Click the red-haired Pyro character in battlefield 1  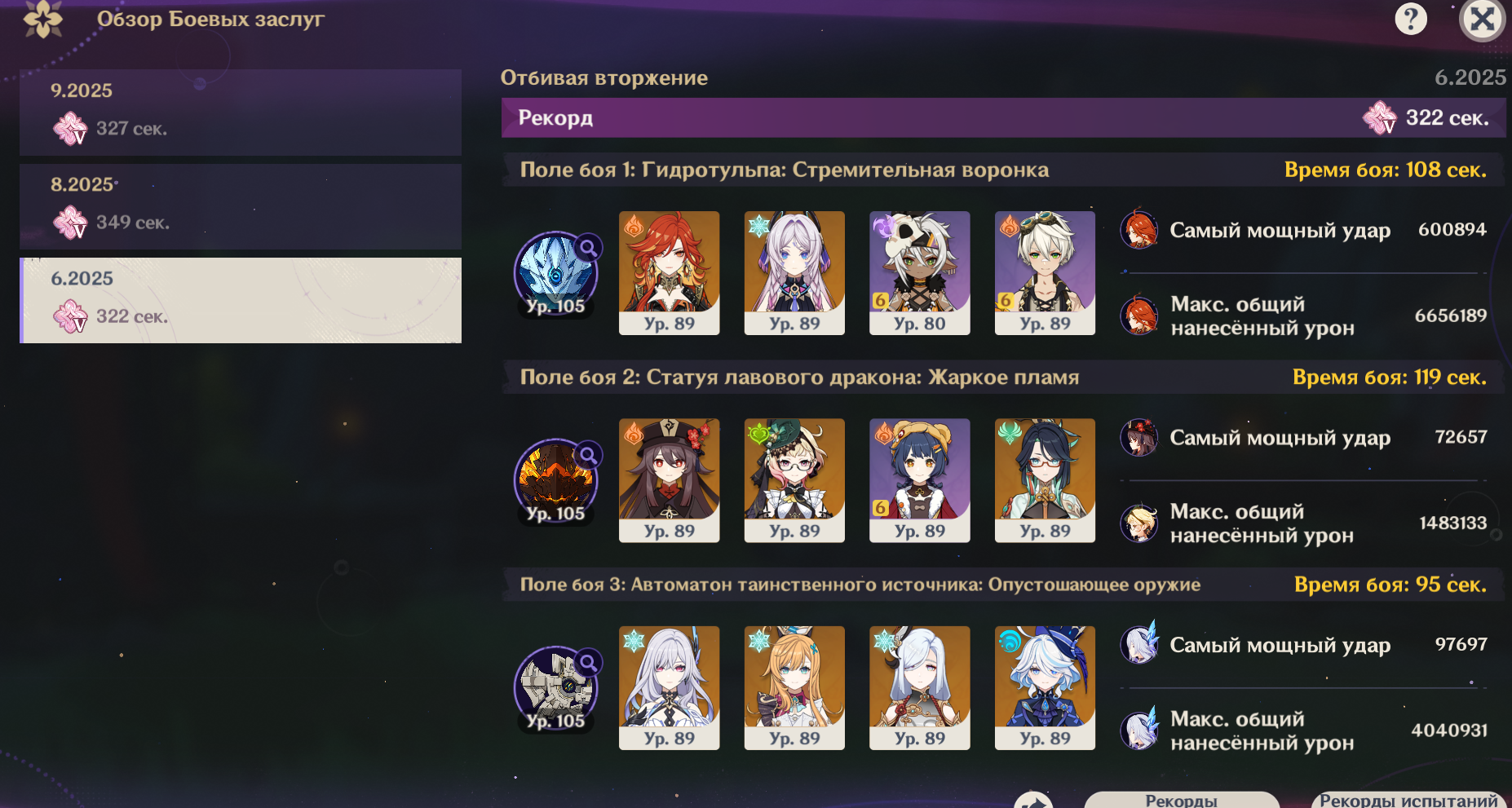tap(669, 273)
